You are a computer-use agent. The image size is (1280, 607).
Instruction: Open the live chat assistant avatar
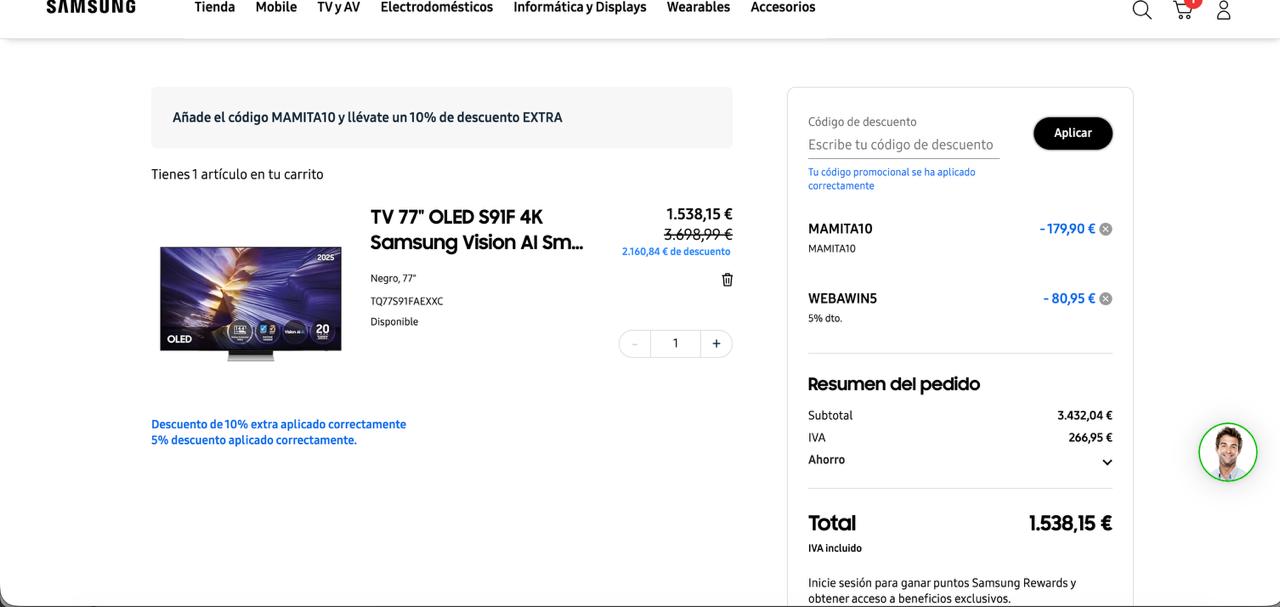pyautogui.click(x=1227, y=452)
